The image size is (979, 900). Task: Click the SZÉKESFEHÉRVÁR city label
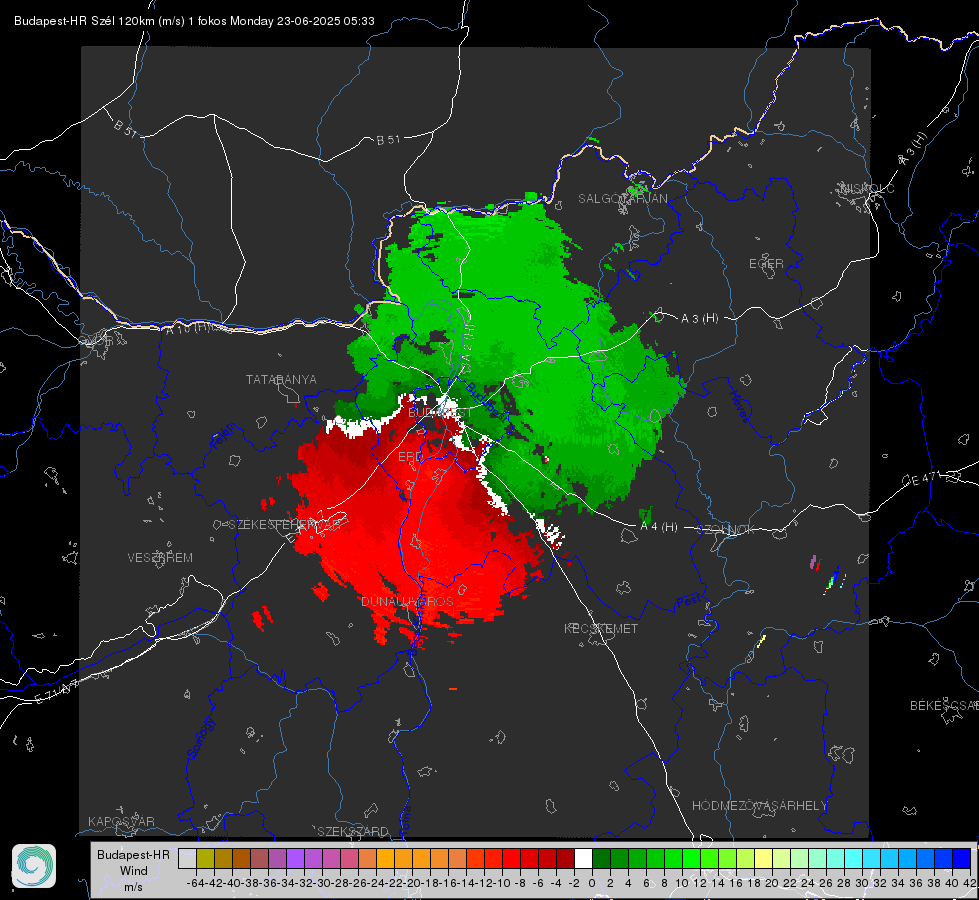tap(287, 524)
